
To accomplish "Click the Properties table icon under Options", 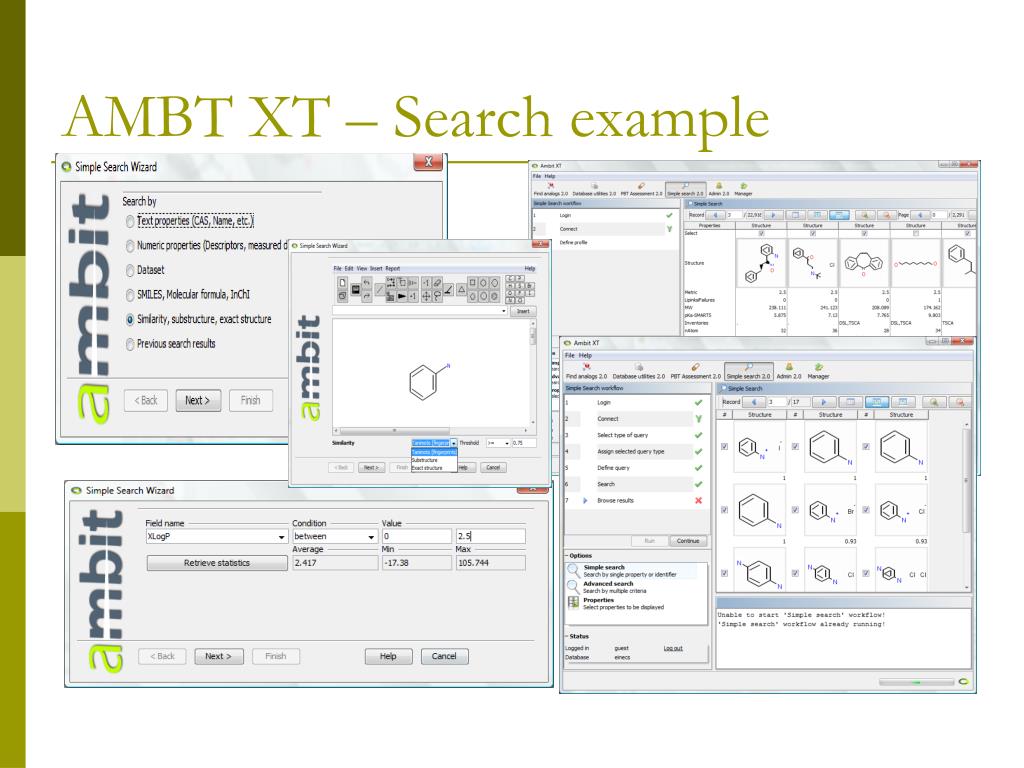I will 573,602.
